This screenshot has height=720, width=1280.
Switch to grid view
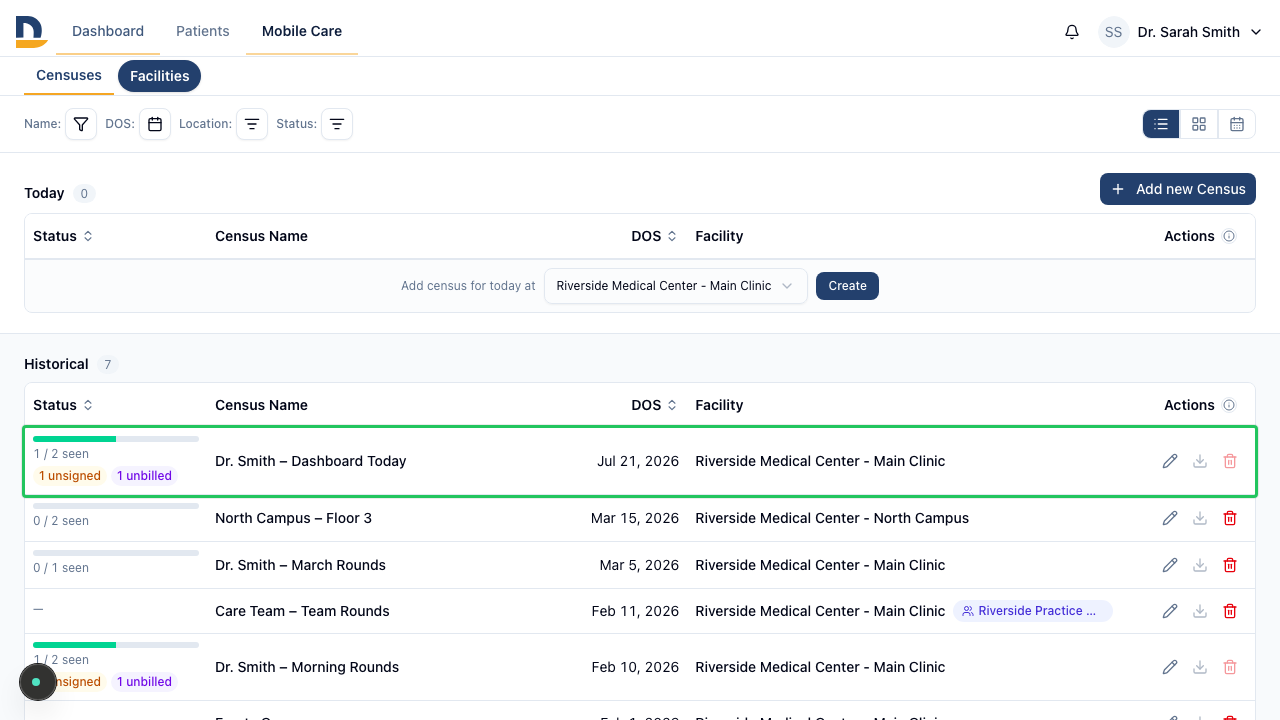pyautogui.click(x=1199, y=124)
